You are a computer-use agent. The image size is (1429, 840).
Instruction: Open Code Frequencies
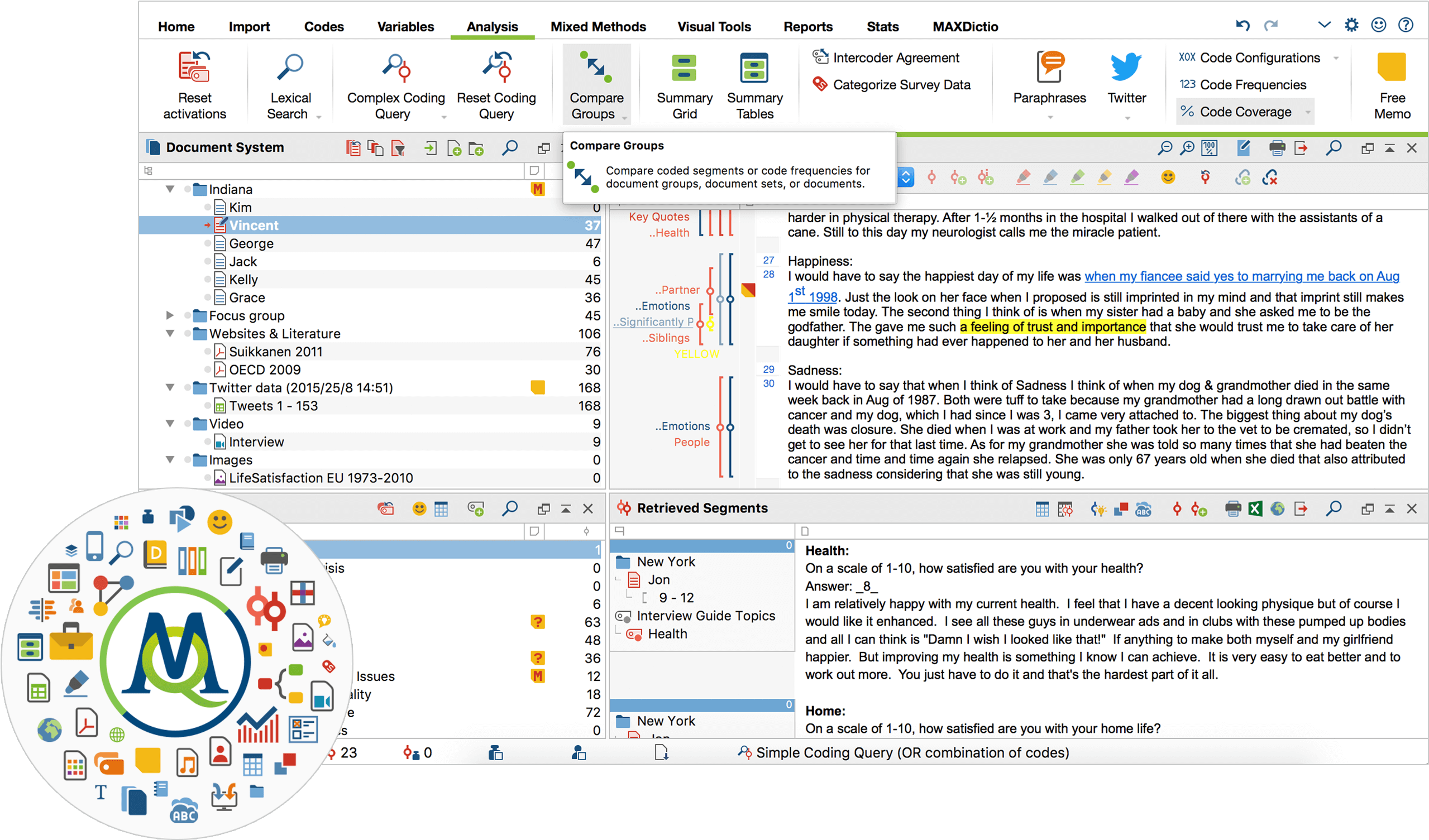pyautogui.click(x=1243, y=84)
